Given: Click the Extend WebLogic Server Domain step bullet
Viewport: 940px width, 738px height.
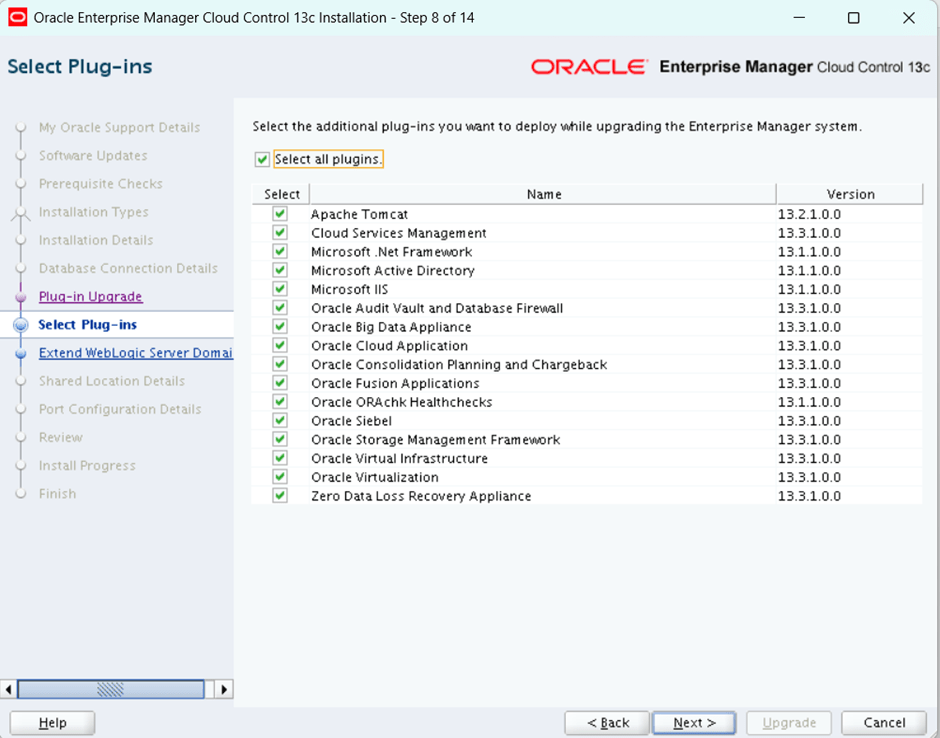Looking at the screenshot, I should point(20,353).
